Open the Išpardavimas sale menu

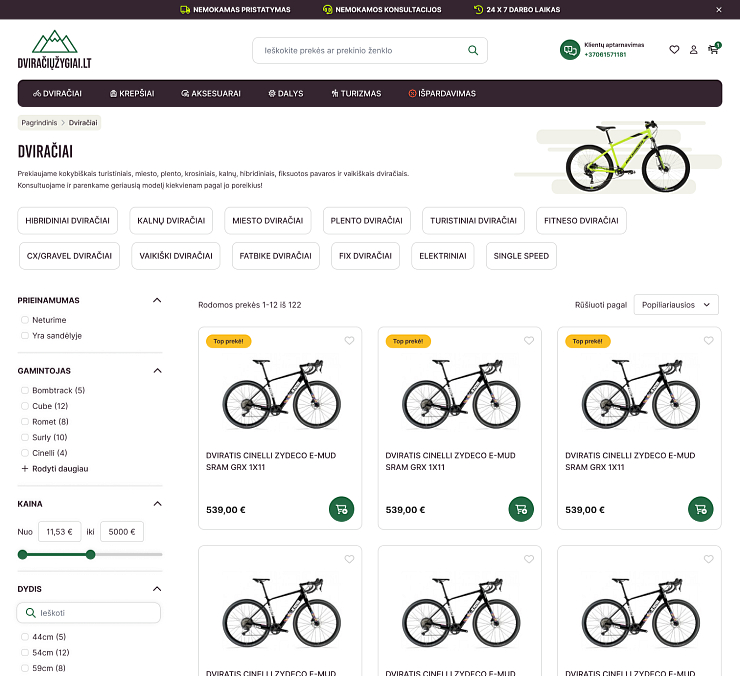(442, 93)
